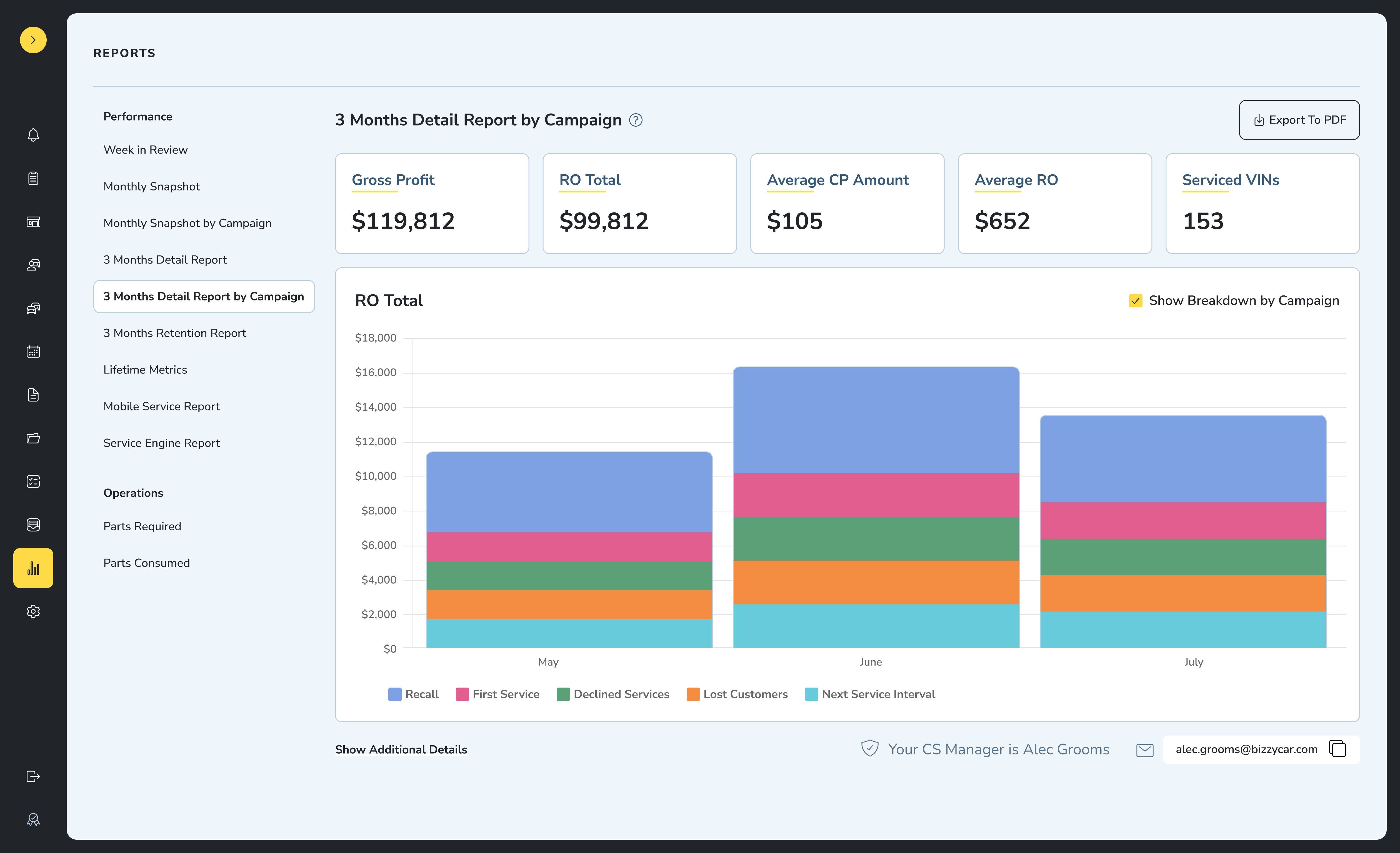Open the Monthly Snapshot by Campaign report
The width and height of the screenshot is (1400, 853).
[x=187, y=223]
